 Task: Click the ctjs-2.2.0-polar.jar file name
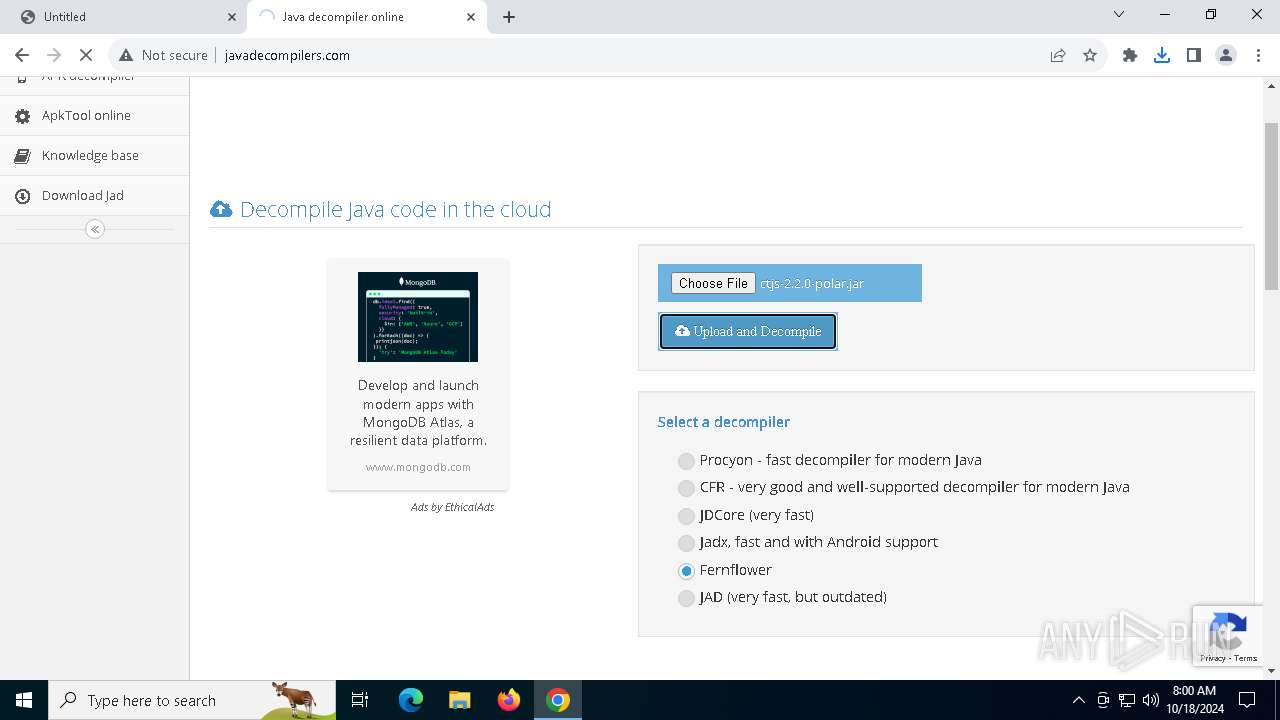coord(812,283)
